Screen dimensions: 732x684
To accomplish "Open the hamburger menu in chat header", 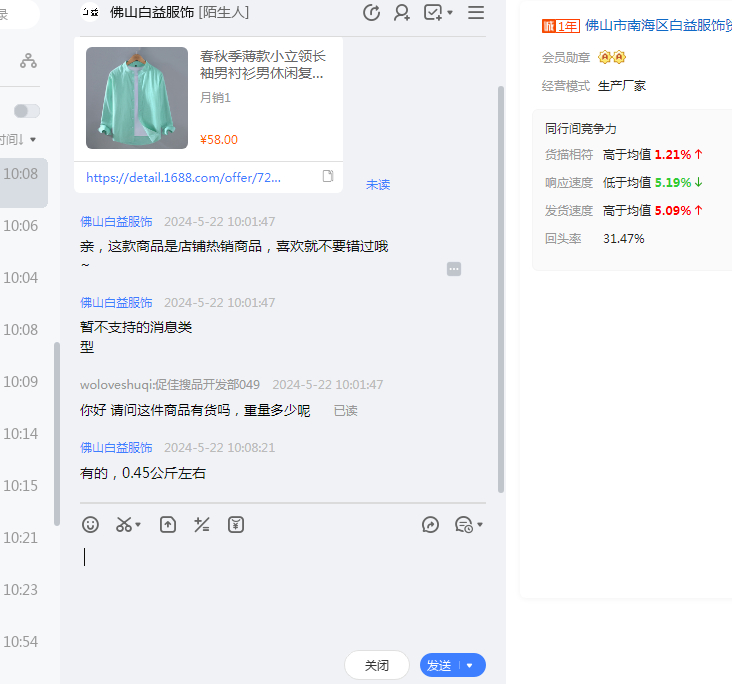I will point(476,13).
